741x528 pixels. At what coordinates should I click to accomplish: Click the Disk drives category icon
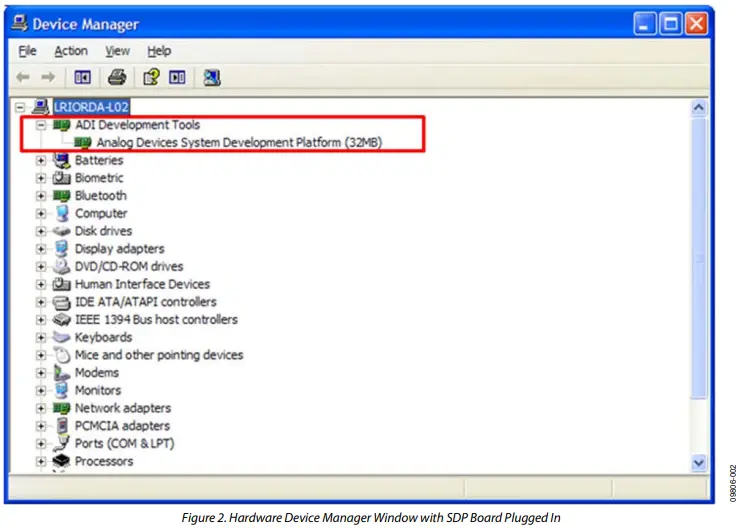pyautogui.click(x=61, y=231)
